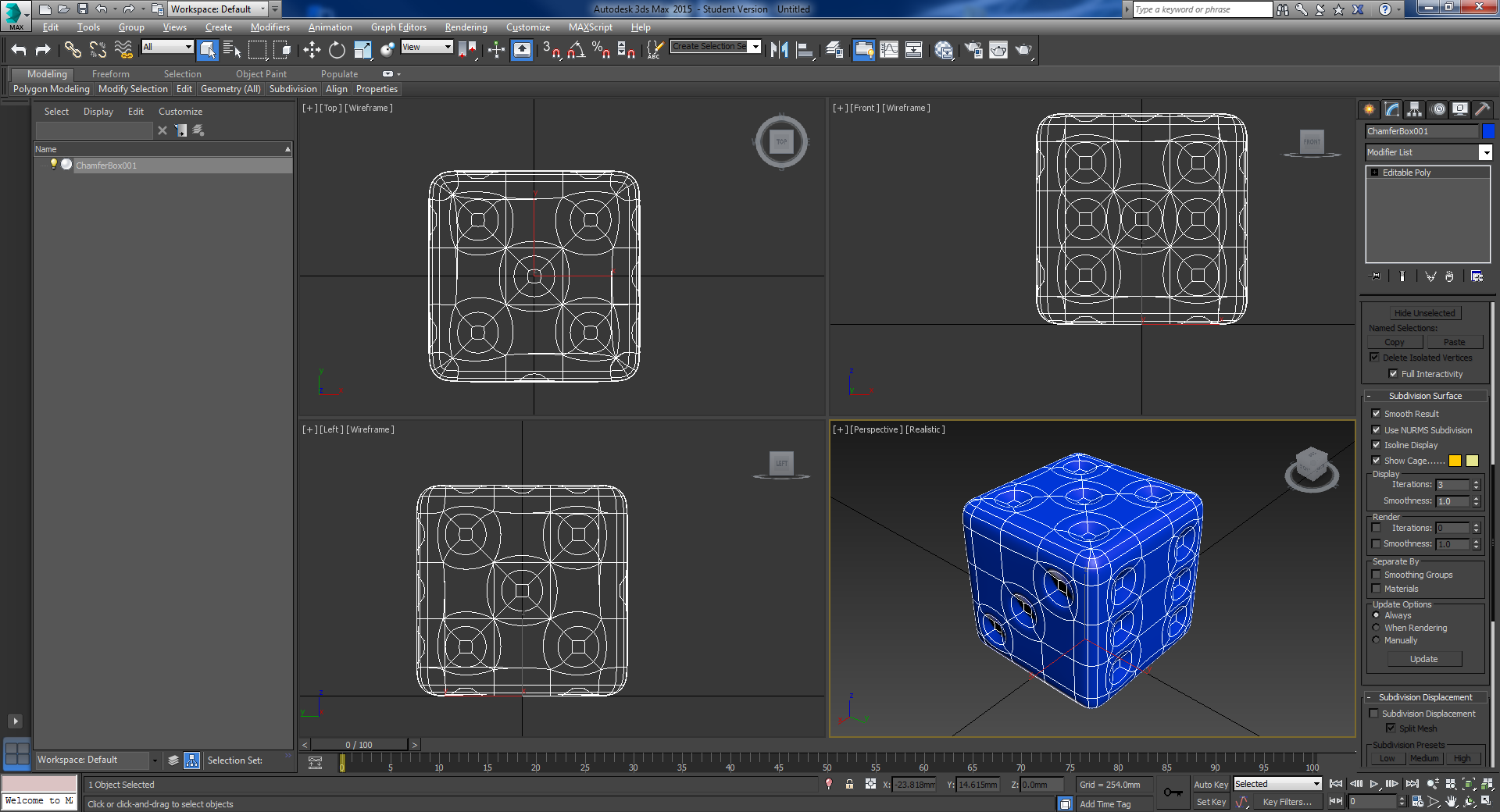The width and height of the screenshot is (1500, 812).
Task: Click the blue object color swatch
Action: click(x=1488, y=131)
